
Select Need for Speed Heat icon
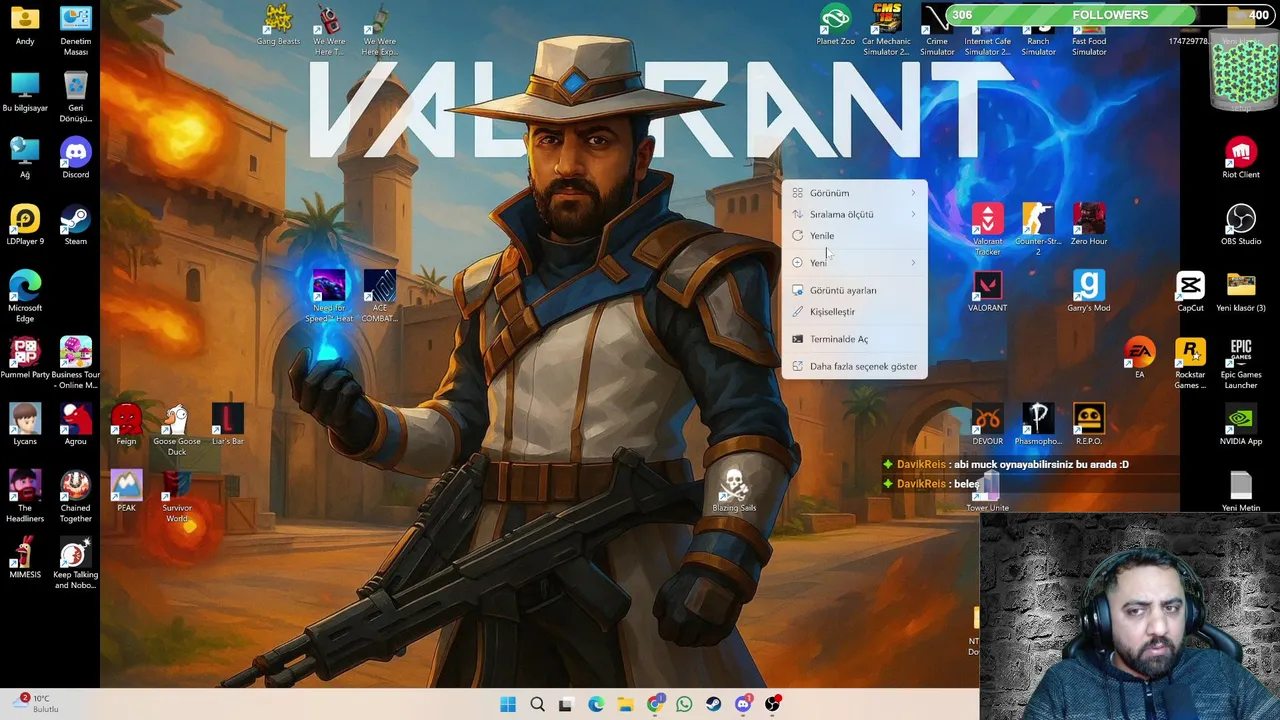(x=329, y=297)
